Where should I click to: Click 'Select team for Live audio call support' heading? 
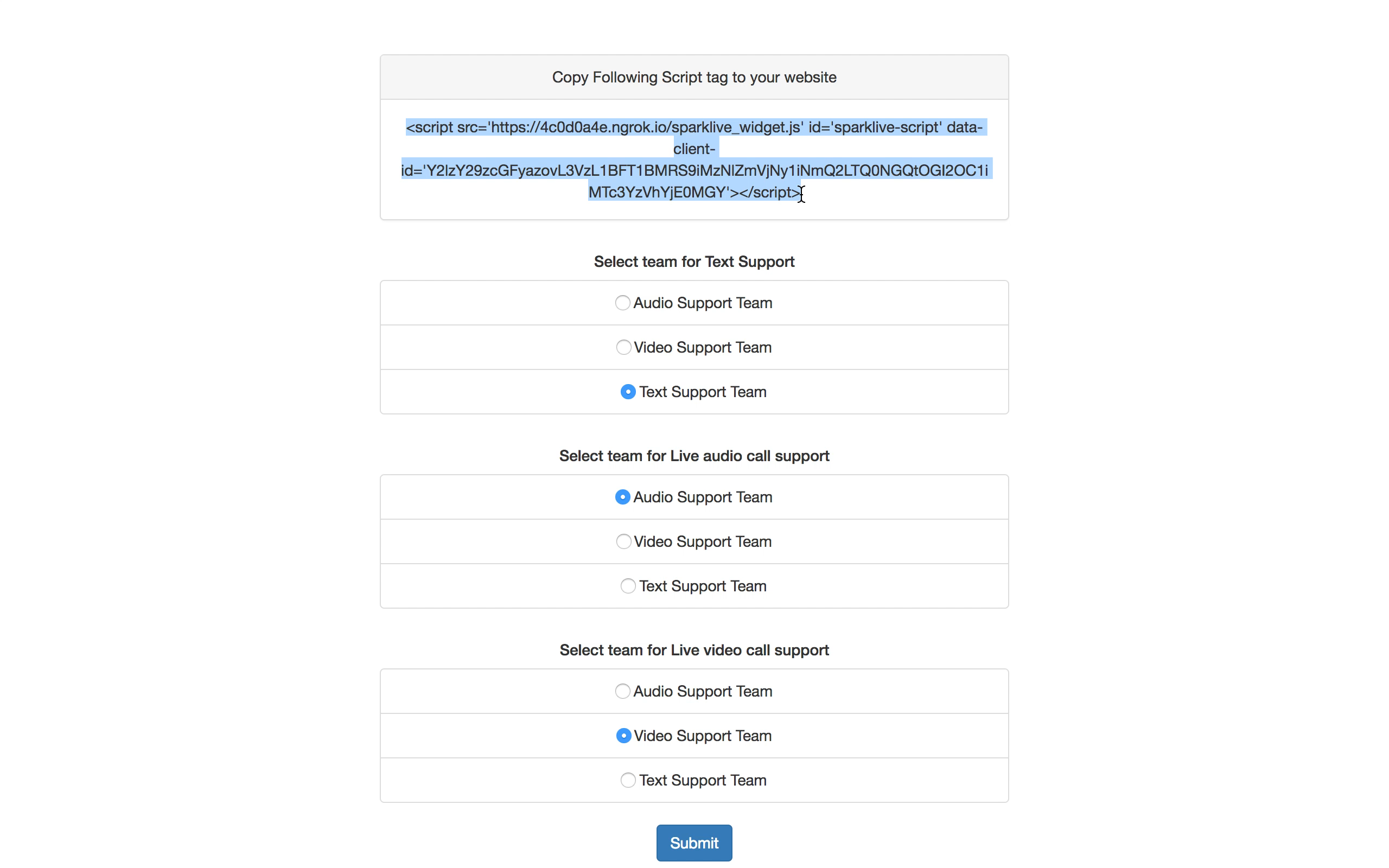(694, 456)
